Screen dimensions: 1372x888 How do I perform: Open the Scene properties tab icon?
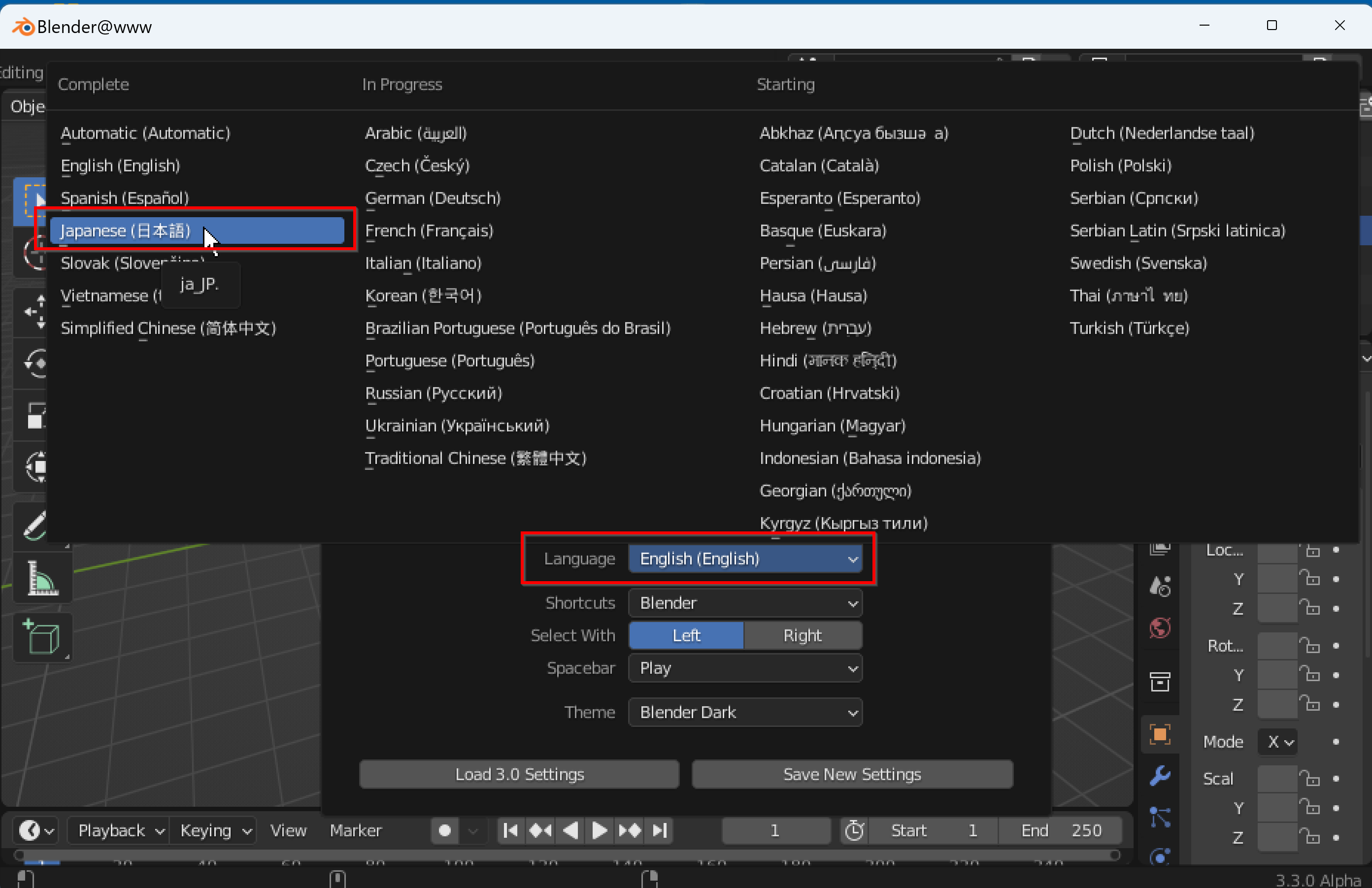pyautogui.click(x=1160, y=586)
